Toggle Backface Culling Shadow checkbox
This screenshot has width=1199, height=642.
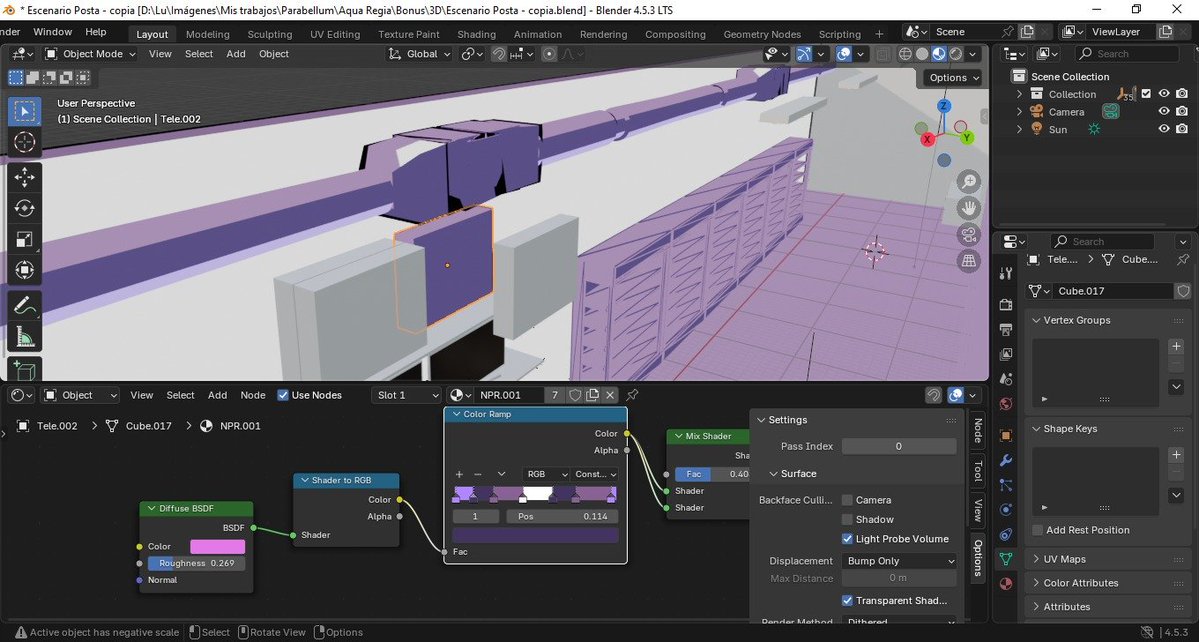click(847, 520)
